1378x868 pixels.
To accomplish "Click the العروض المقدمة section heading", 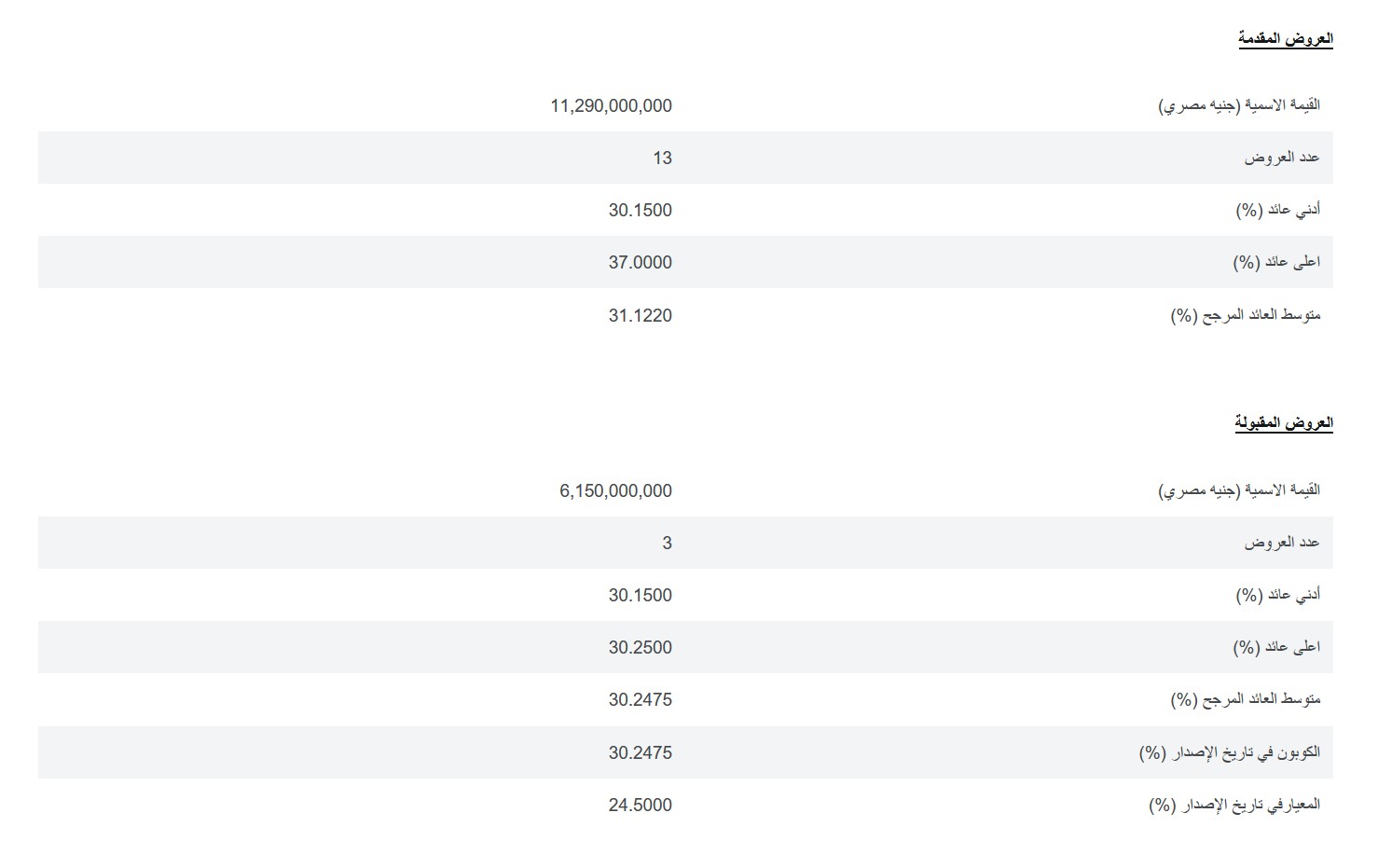I will pos(1285,38).
